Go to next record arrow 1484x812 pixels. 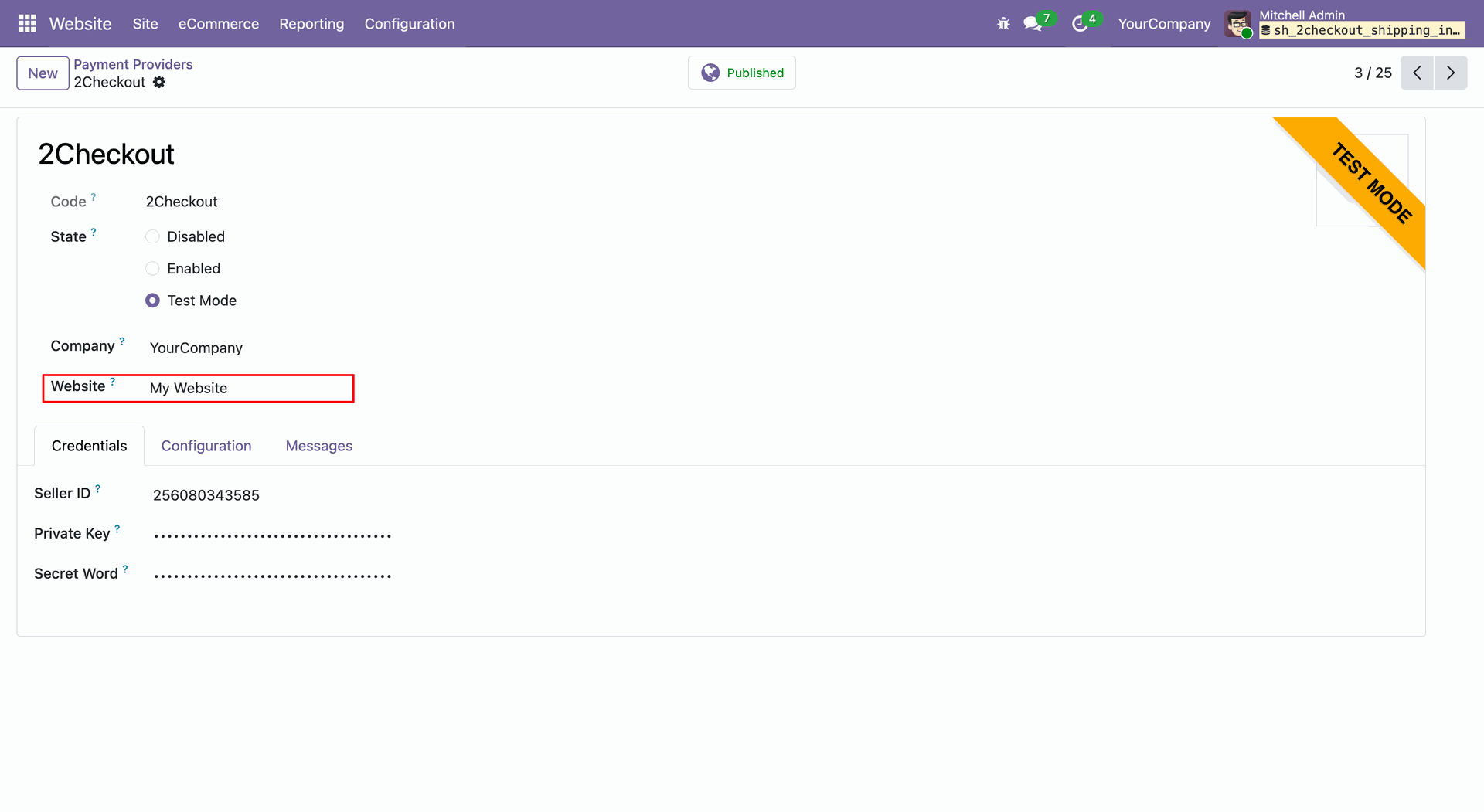pos(1451,73)
